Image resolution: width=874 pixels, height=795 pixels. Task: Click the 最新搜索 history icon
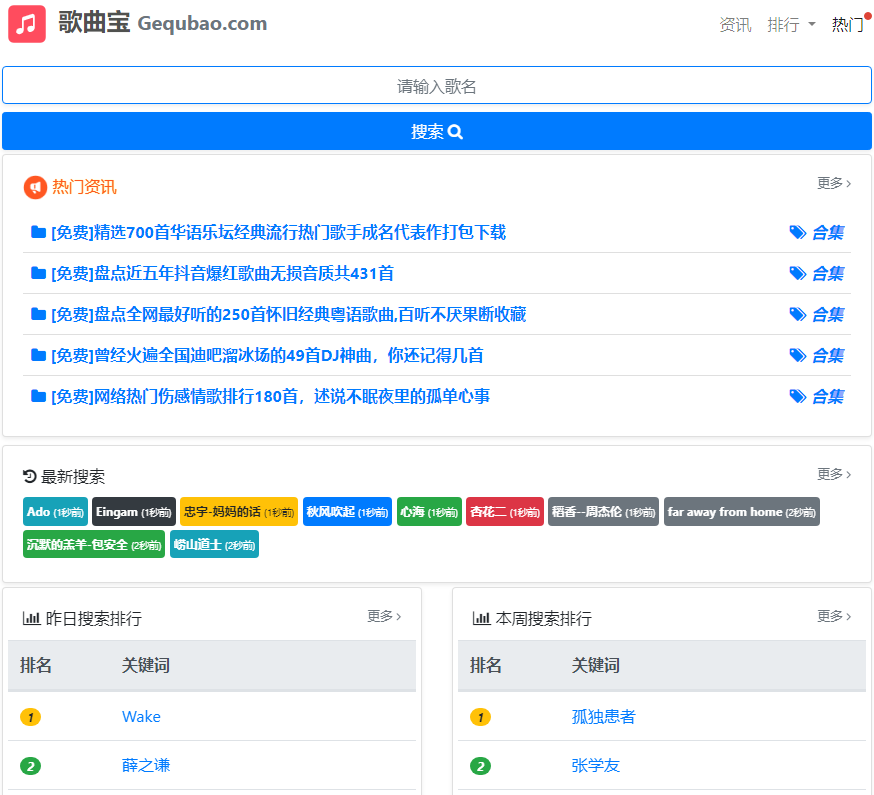click(30, 477)
